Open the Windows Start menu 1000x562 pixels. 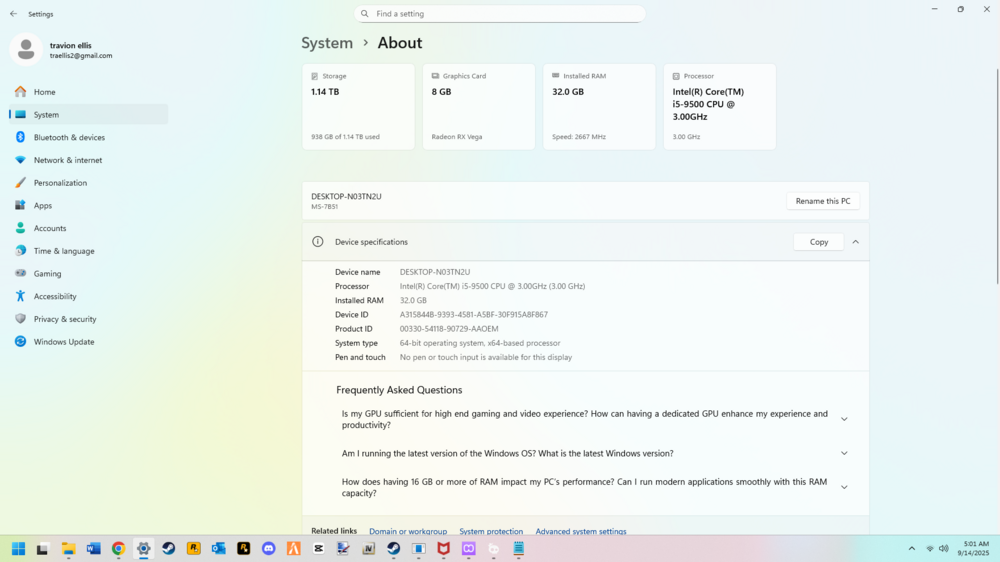18,549
